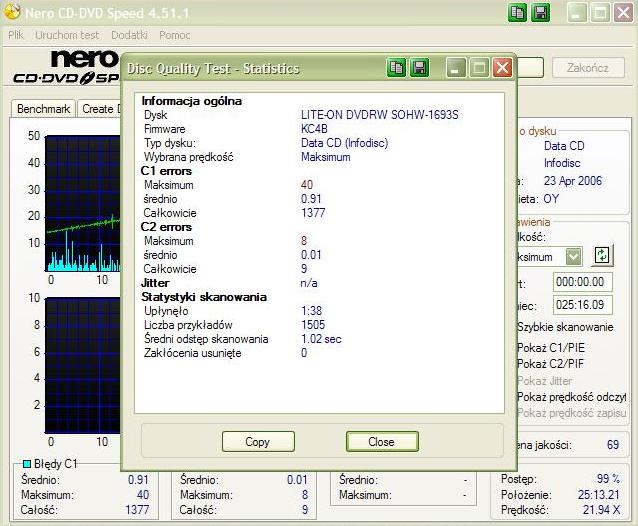Click the copy icon in main Nero window title bar

pyautogui.click(x=518, y=13)
